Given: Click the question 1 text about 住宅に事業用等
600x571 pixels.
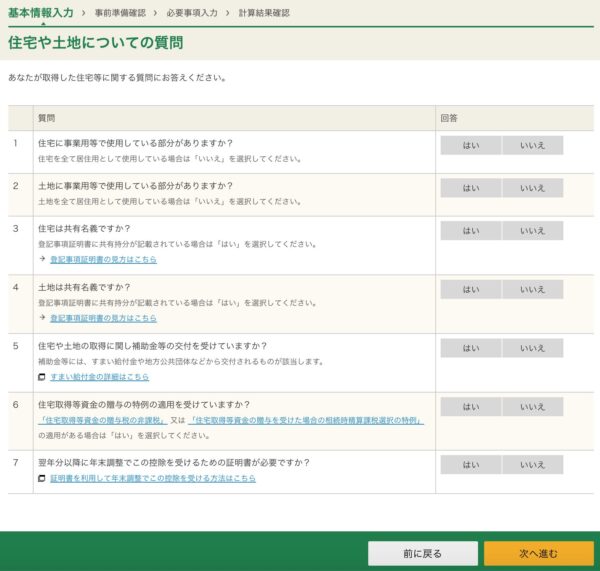Looking at the screenshot, I should tap(135, 143).
